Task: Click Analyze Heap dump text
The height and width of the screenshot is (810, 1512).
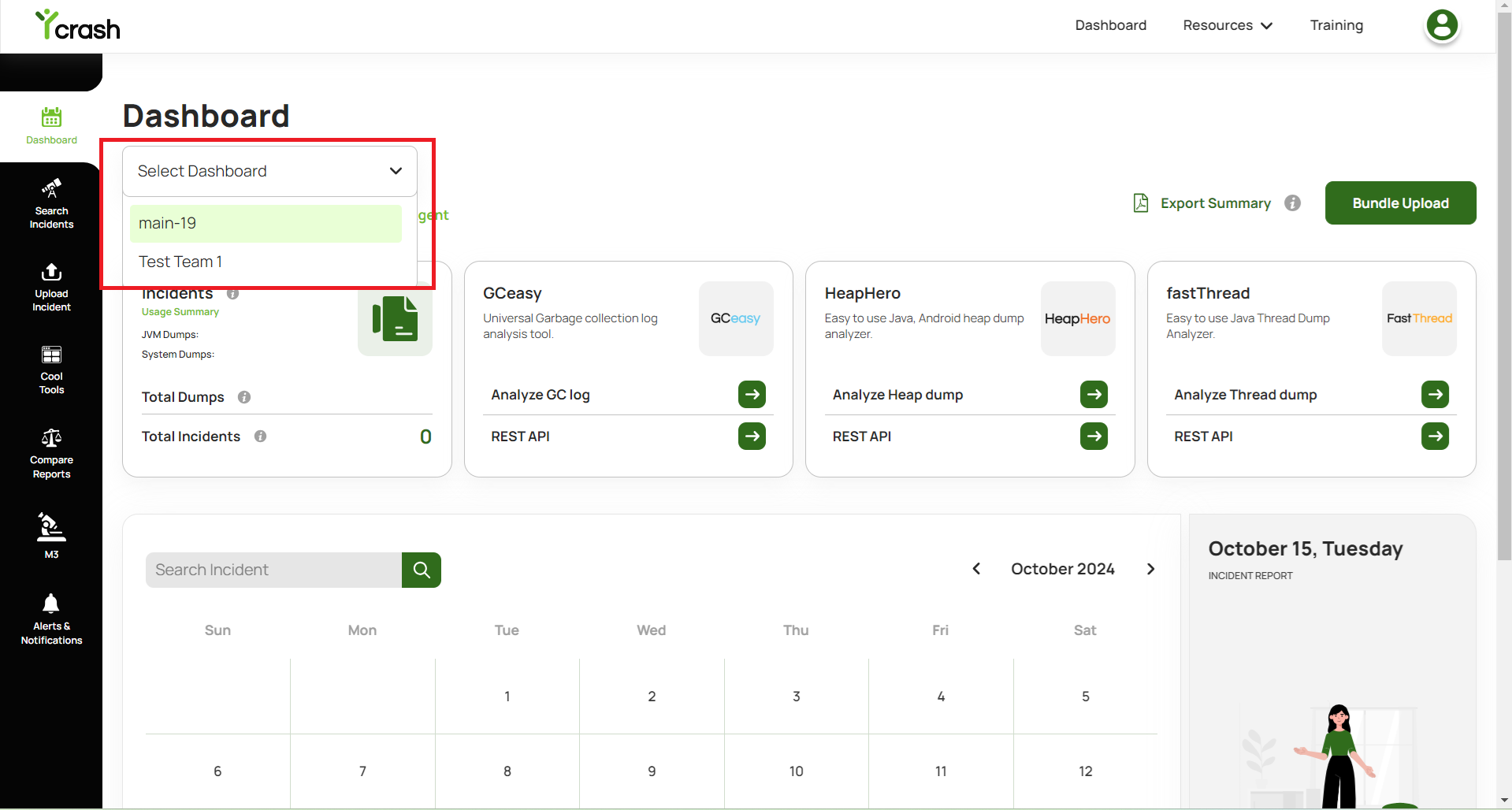Action: point(897,395)
